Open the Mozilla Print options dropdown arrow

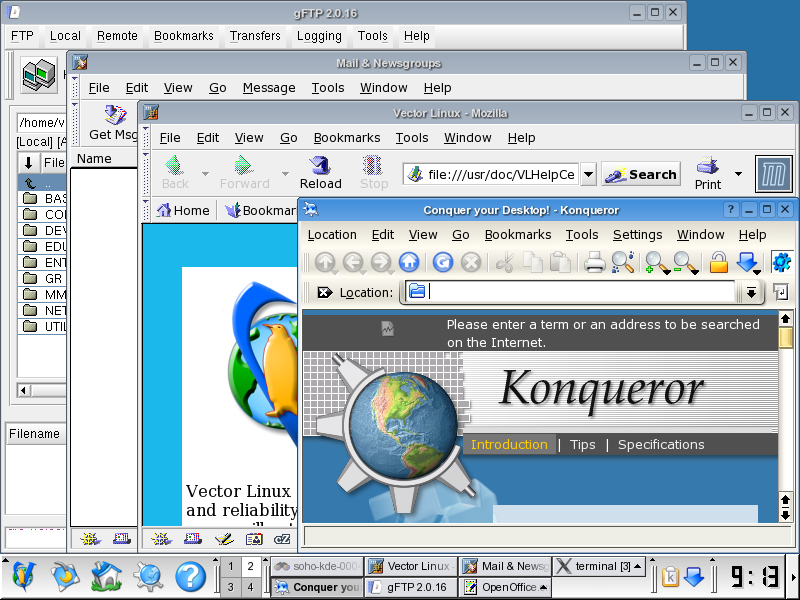pyautogui.click(x=738, y=174)
